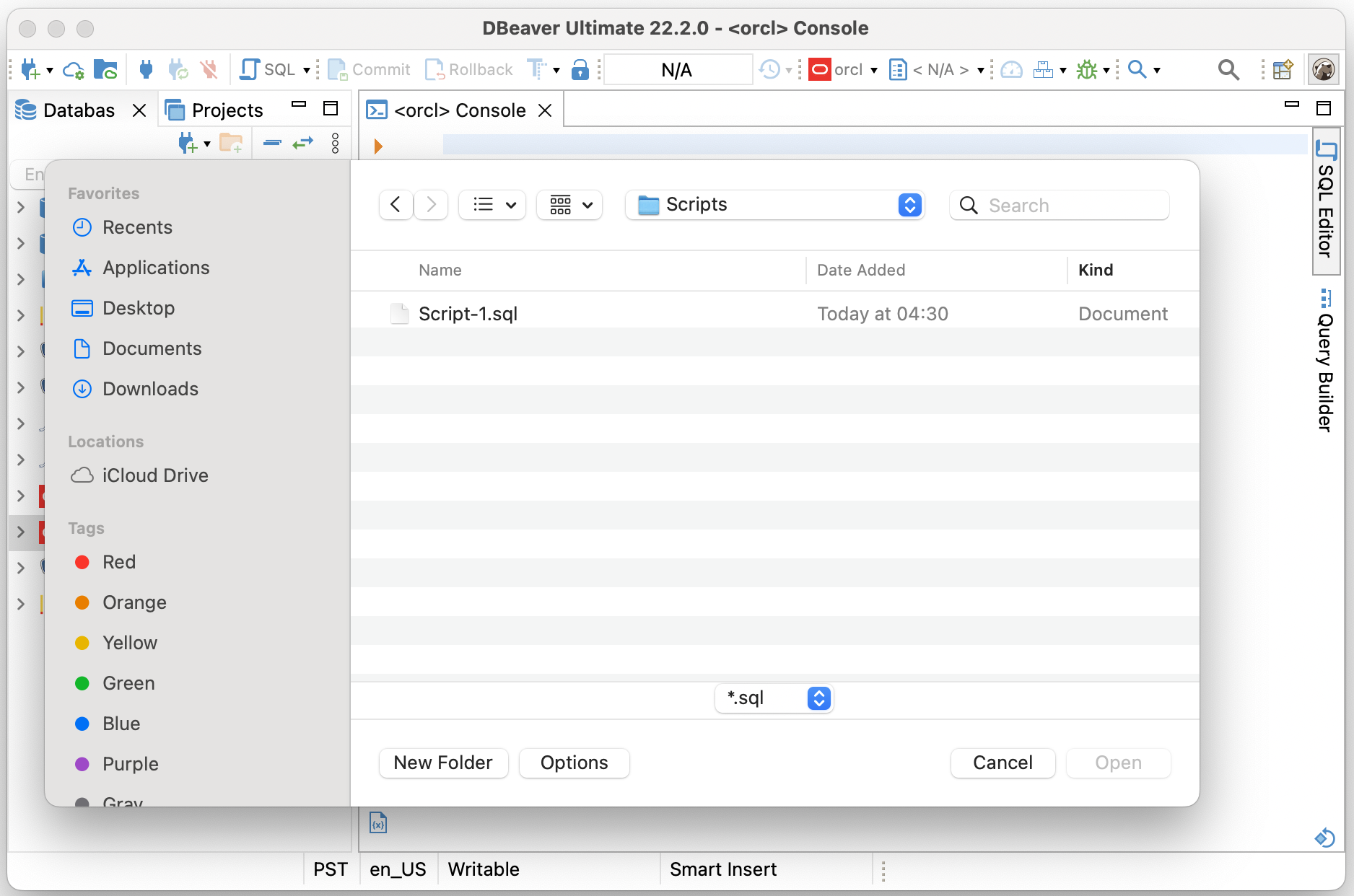
Task: Click the orcl database connection icon
Action: tap(821, 69)
